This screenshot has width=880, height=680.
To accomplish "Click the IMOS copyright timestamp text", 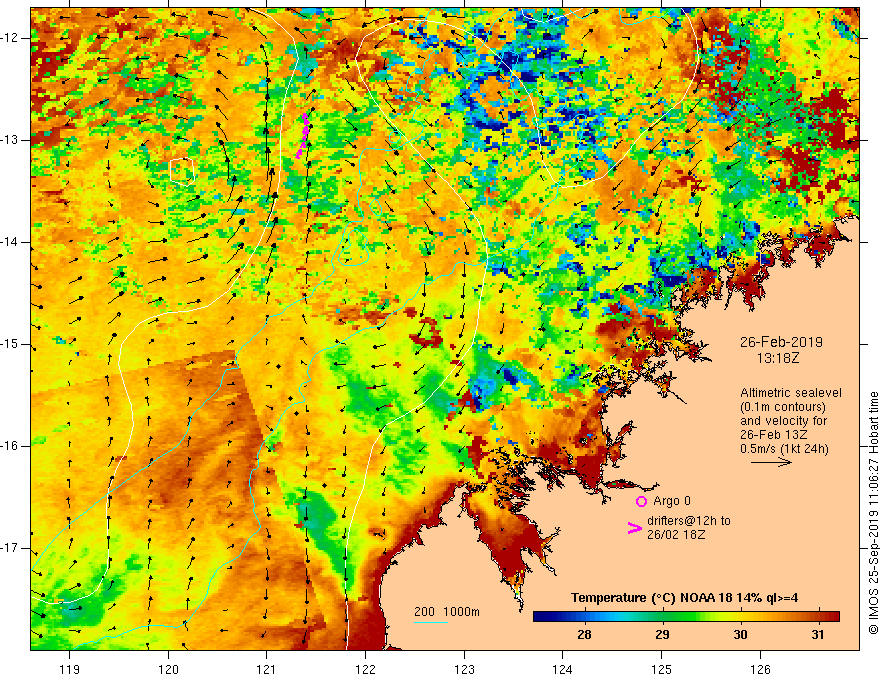I will point(873,513).
